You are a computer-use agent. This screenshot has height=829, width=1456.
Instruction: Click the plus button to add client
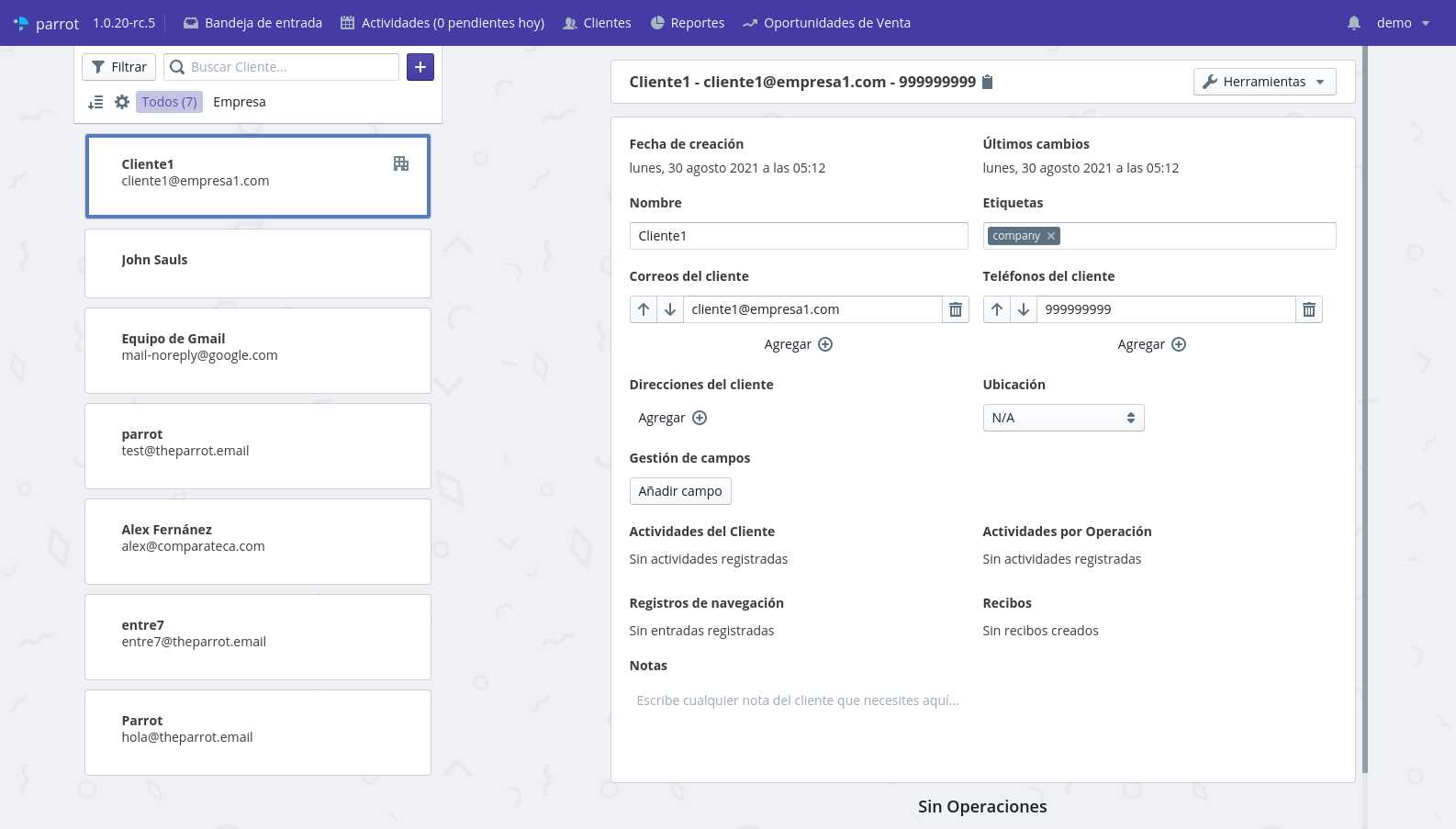(x=420, y=67)
